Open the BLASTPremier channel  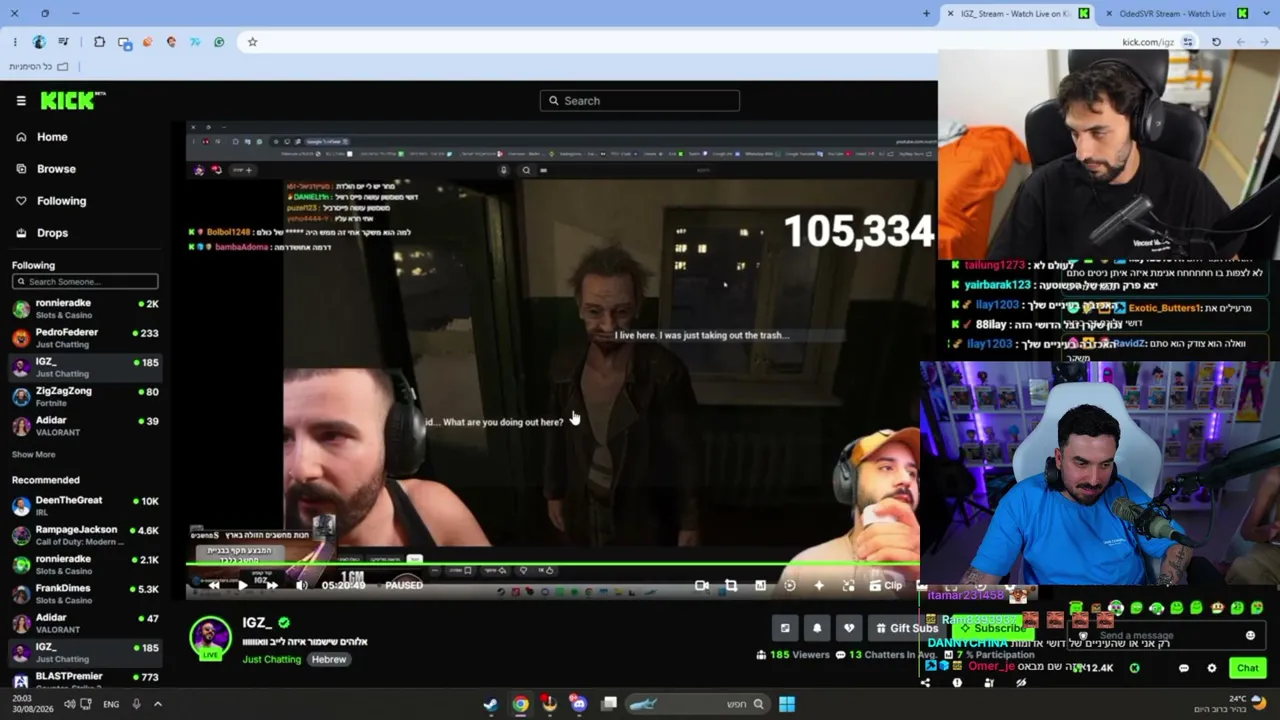pos(85,680)
